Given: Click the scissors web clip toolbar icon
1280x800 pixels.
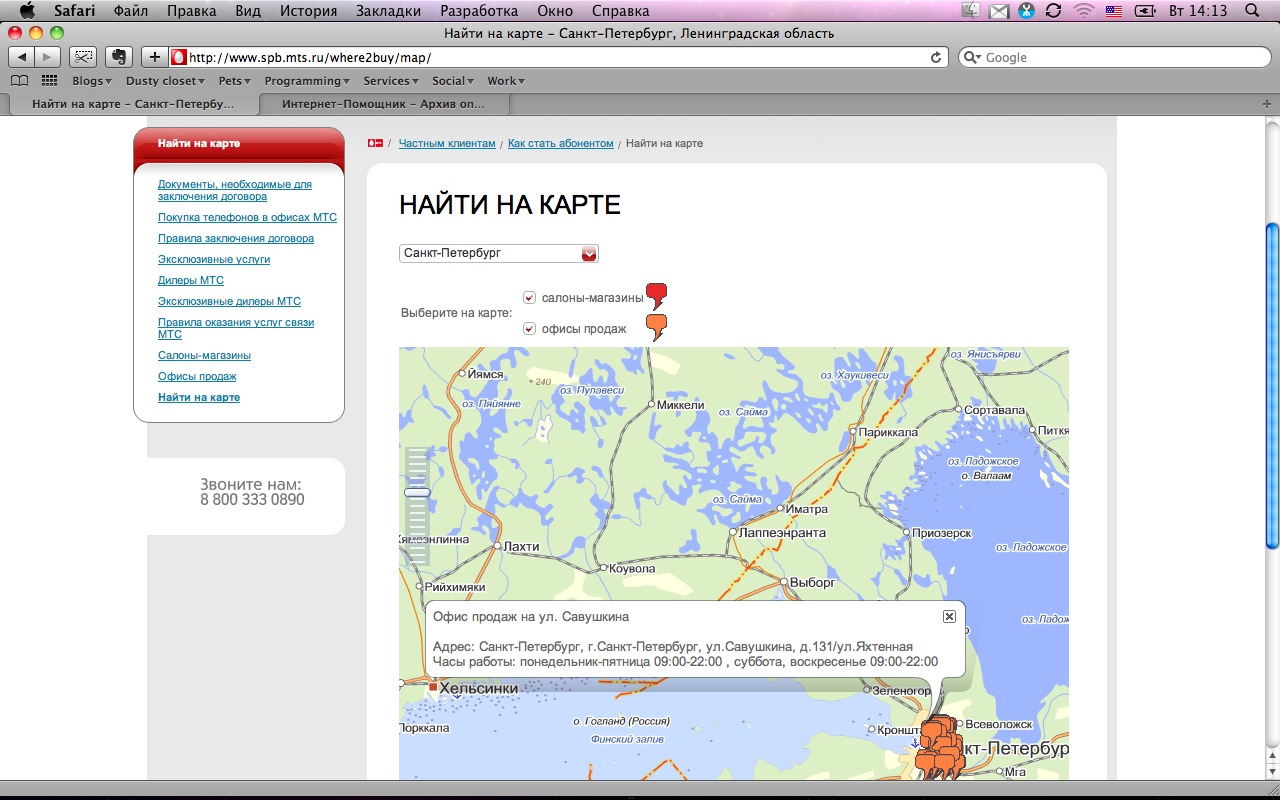Looking at the screenshot, I should (83, 57).
